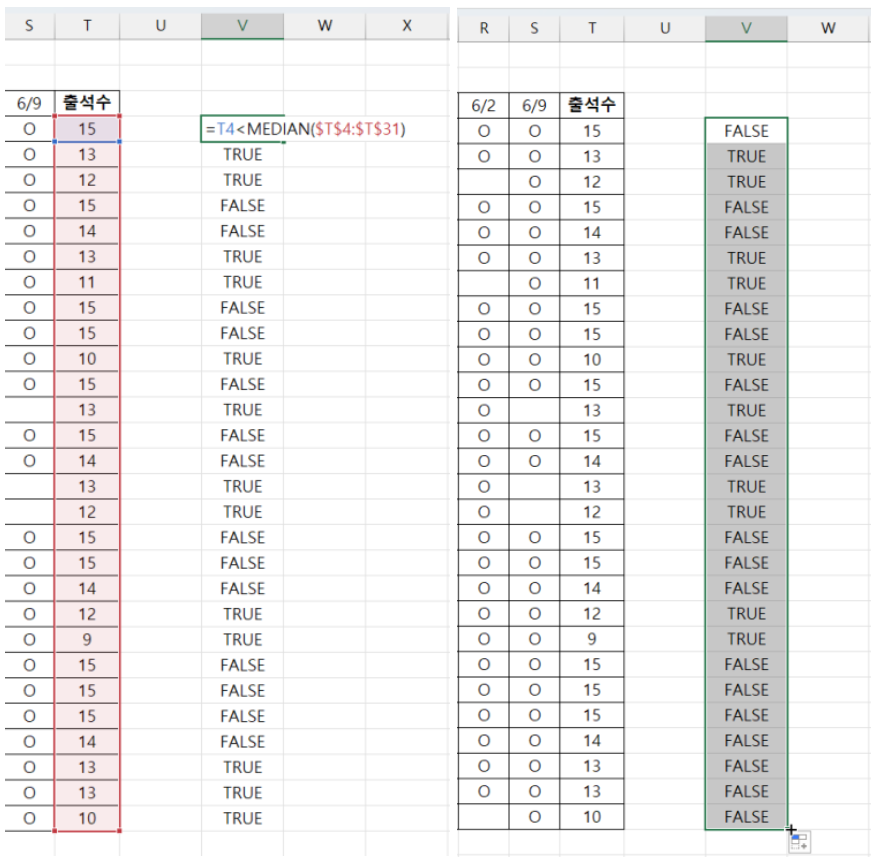The image size is (873, 861).
Task: Click the white active FALSE cell atop right selection
Action: pyautogui.click(x=746, y=131)
